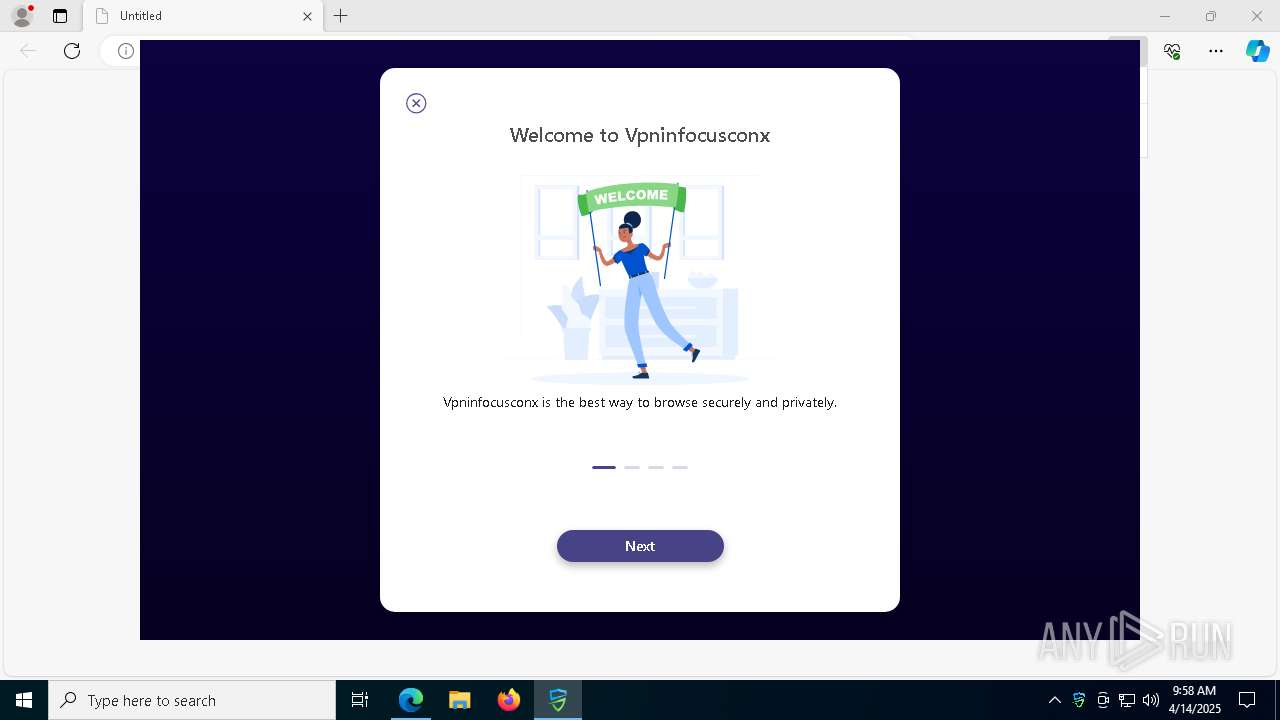This screenshot has height=720, width=1280.
Task: Switch to the VPN shield app on taskbar
Action: click(x=558, y=700)
